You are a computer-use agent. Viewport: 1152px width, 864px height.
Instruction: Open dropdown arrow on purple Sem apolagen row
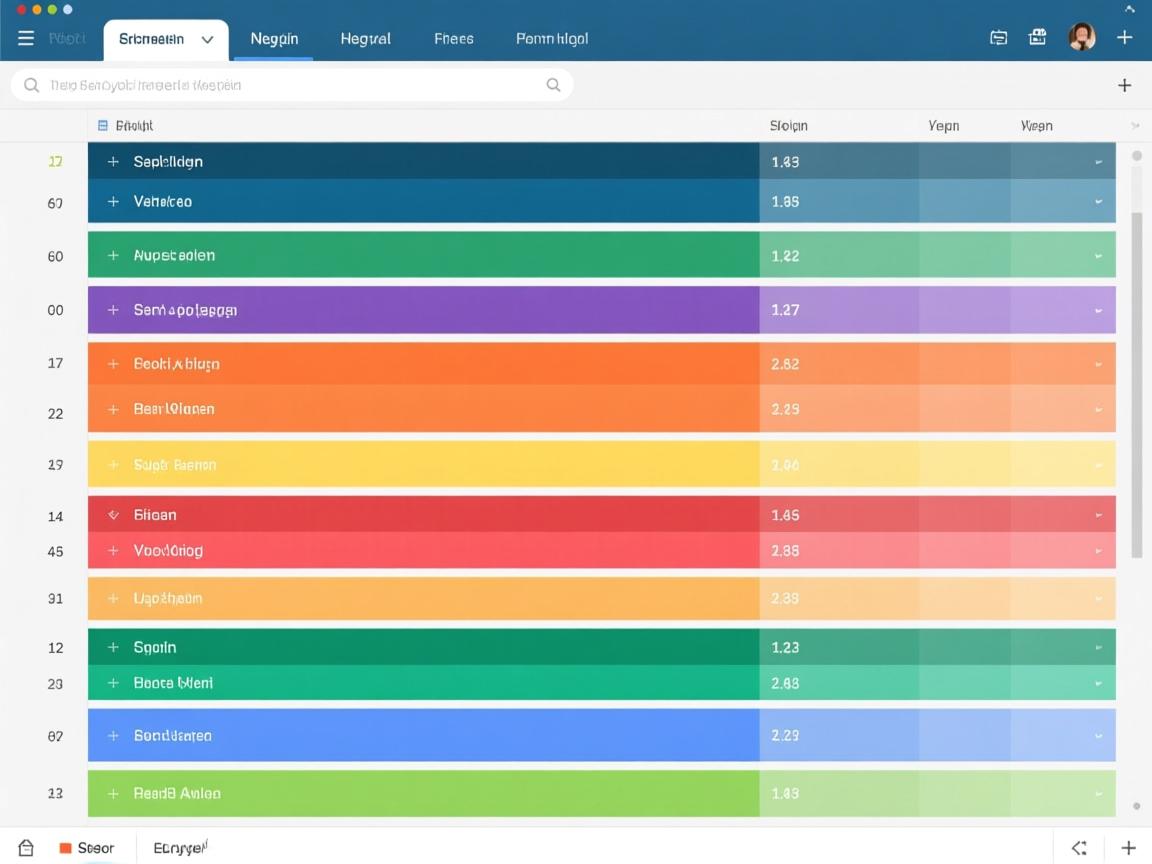click(1098, 311)
